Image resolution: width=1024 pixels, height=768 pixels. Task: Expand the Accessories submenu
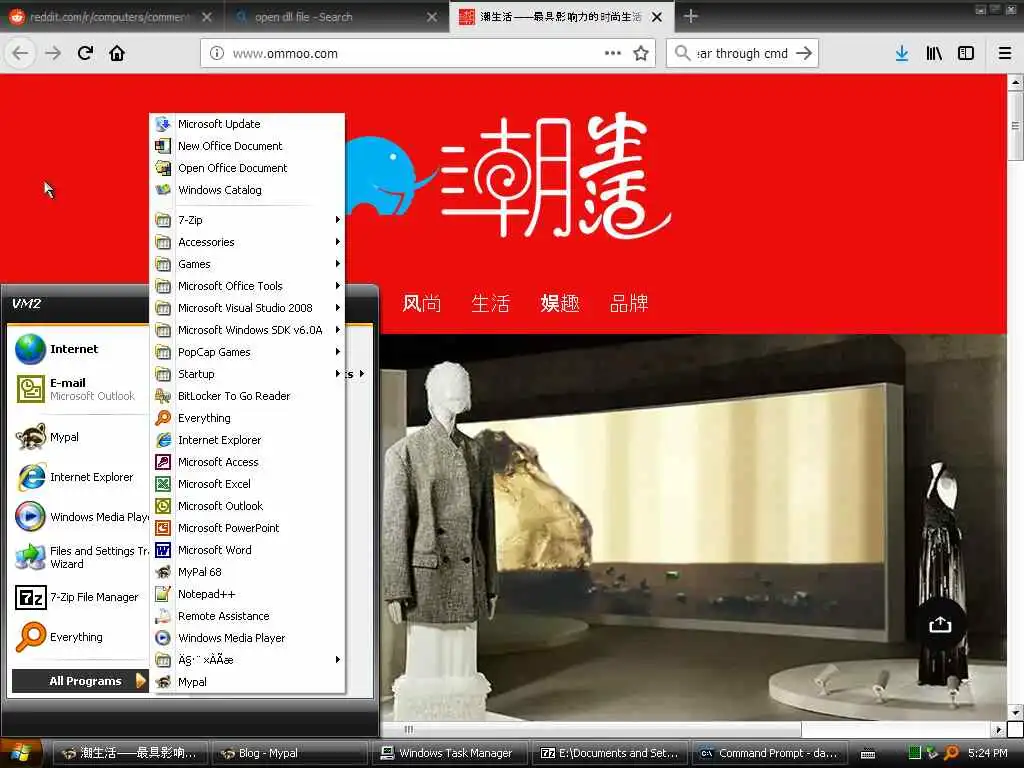[x=247, y=242]
